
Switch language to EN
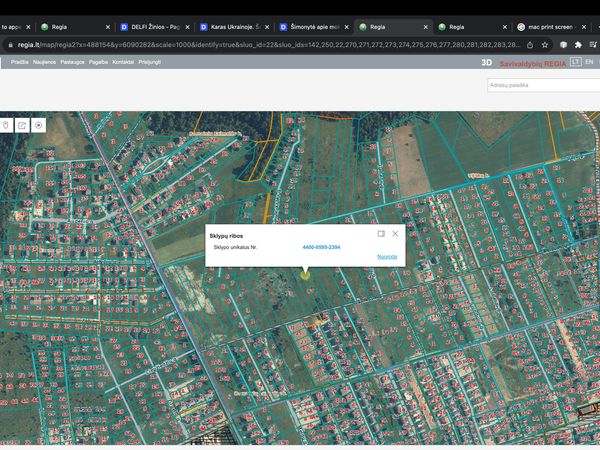[589, 62]
